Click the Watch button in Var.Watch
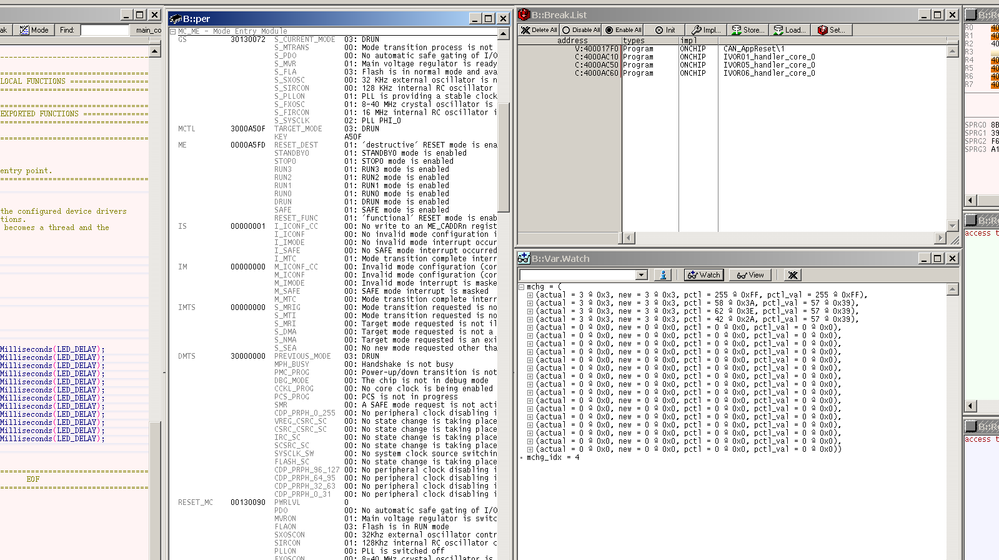Image resolution: width=999 pixels, height=560 pixels. click(x=703, y=275)
